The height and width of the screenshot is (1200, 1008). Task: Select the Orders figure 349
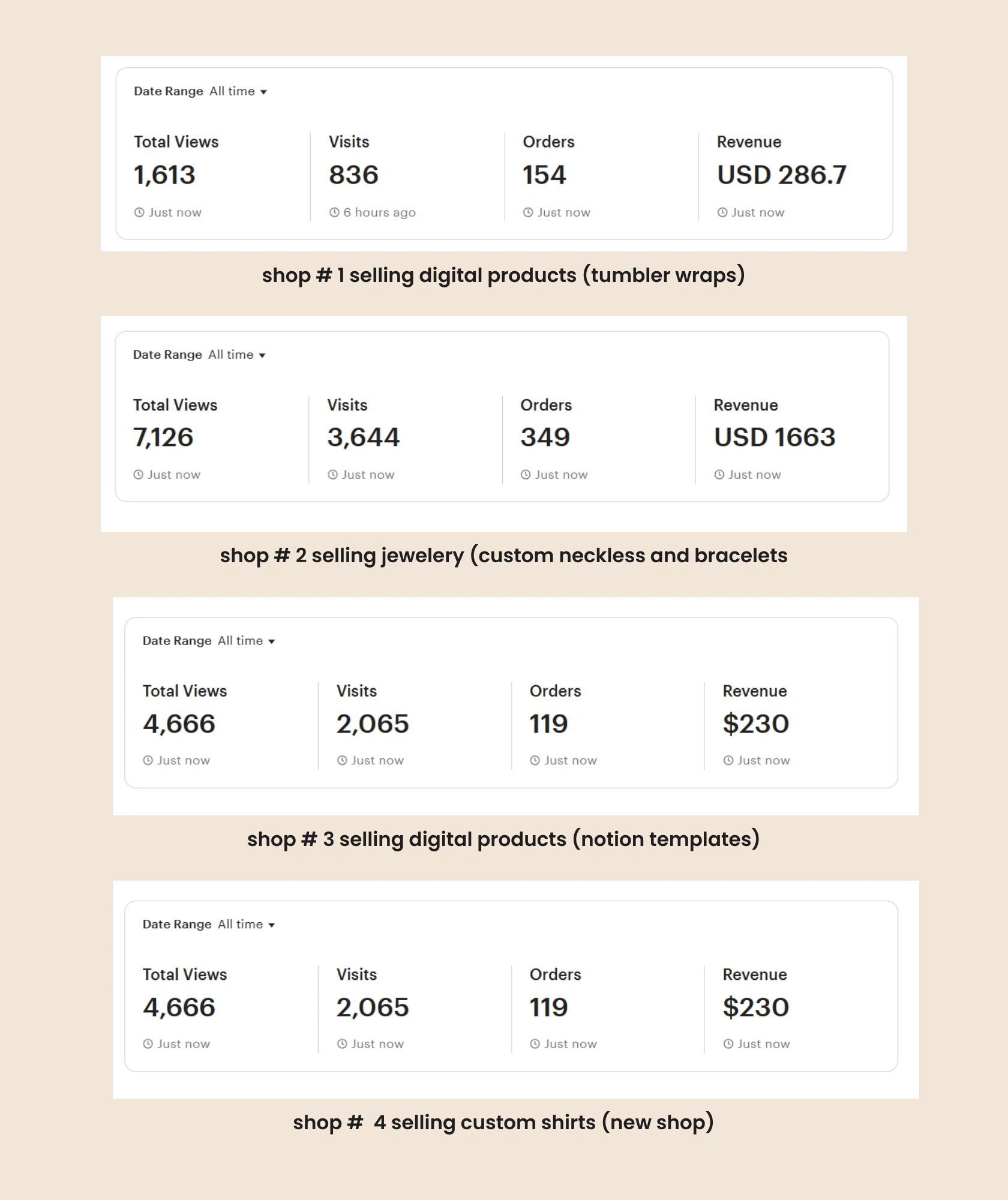pyautogui.click(x=545, y=437)
